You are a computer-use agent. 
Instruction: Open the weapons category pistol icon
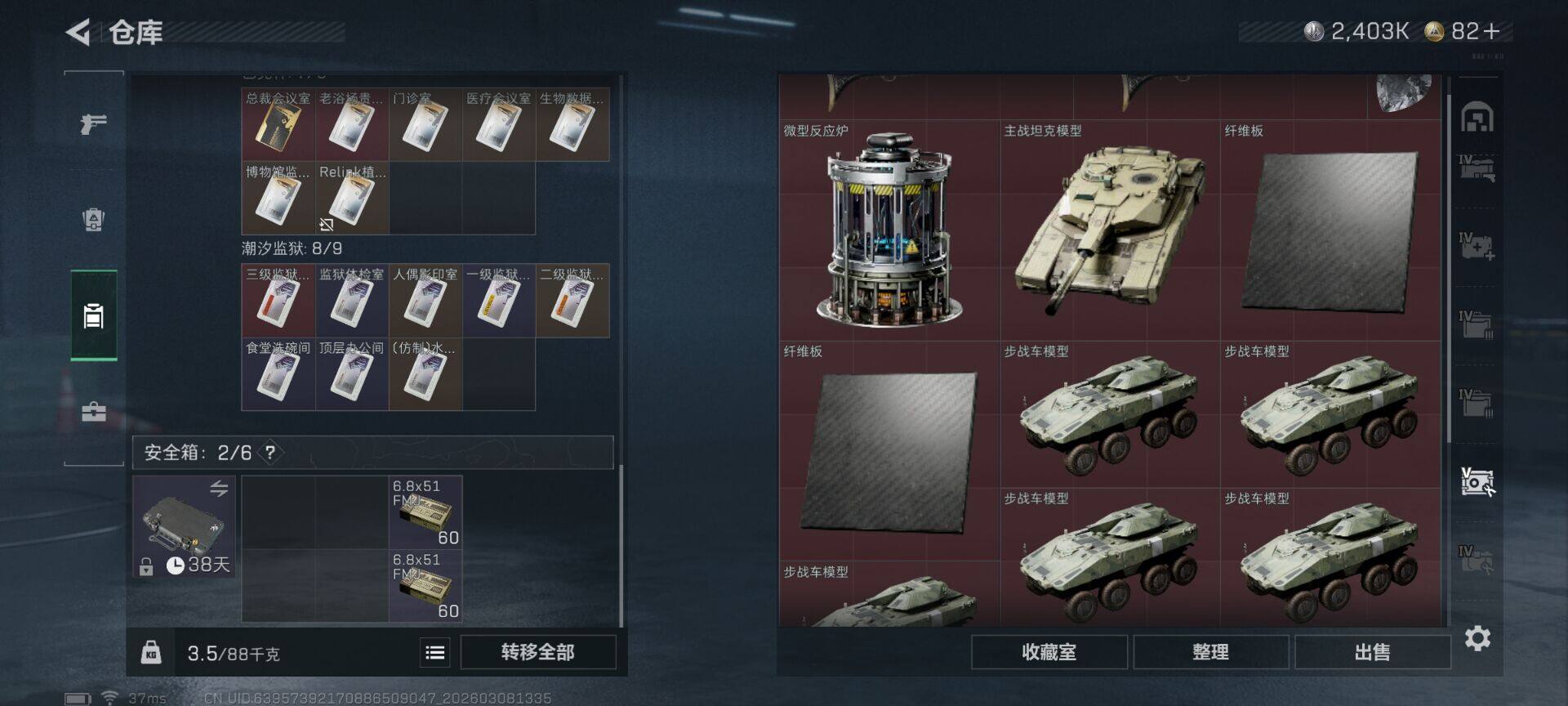pos(93,124)
